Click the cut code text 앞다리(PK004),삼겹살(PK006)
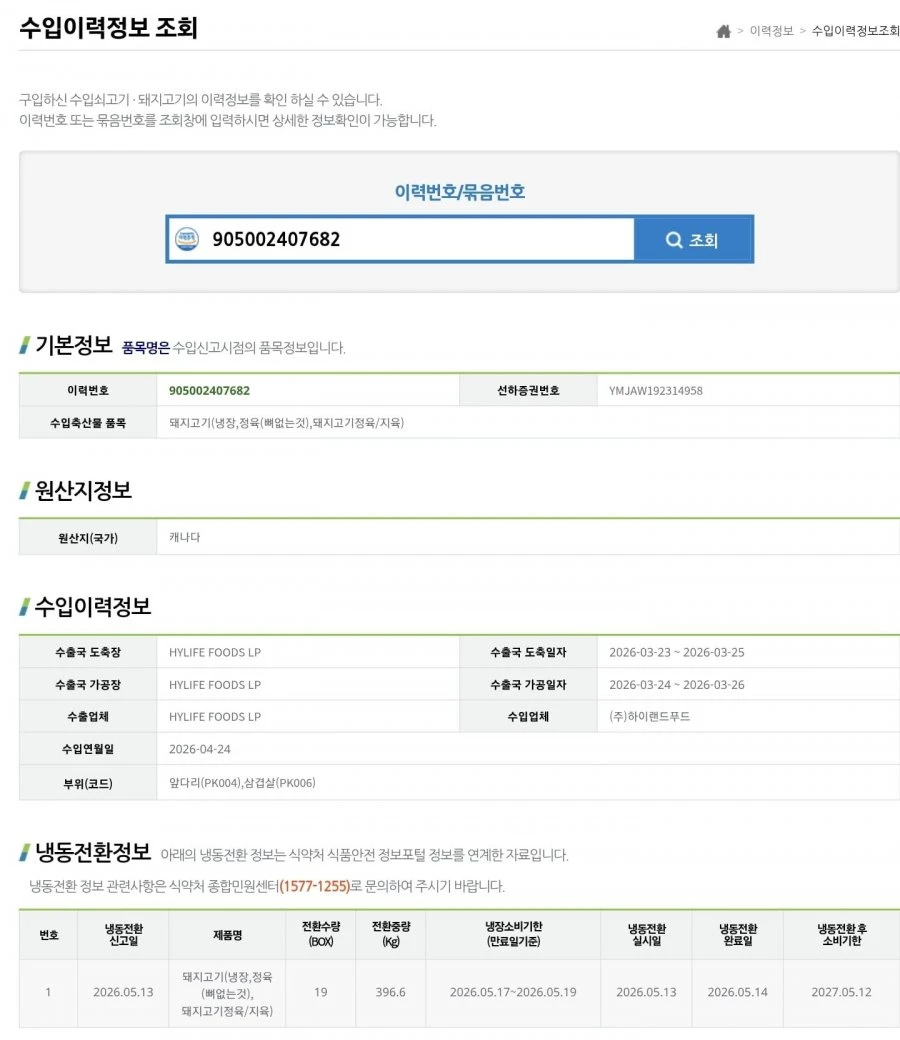900x1040 pixels. (242, 783)
